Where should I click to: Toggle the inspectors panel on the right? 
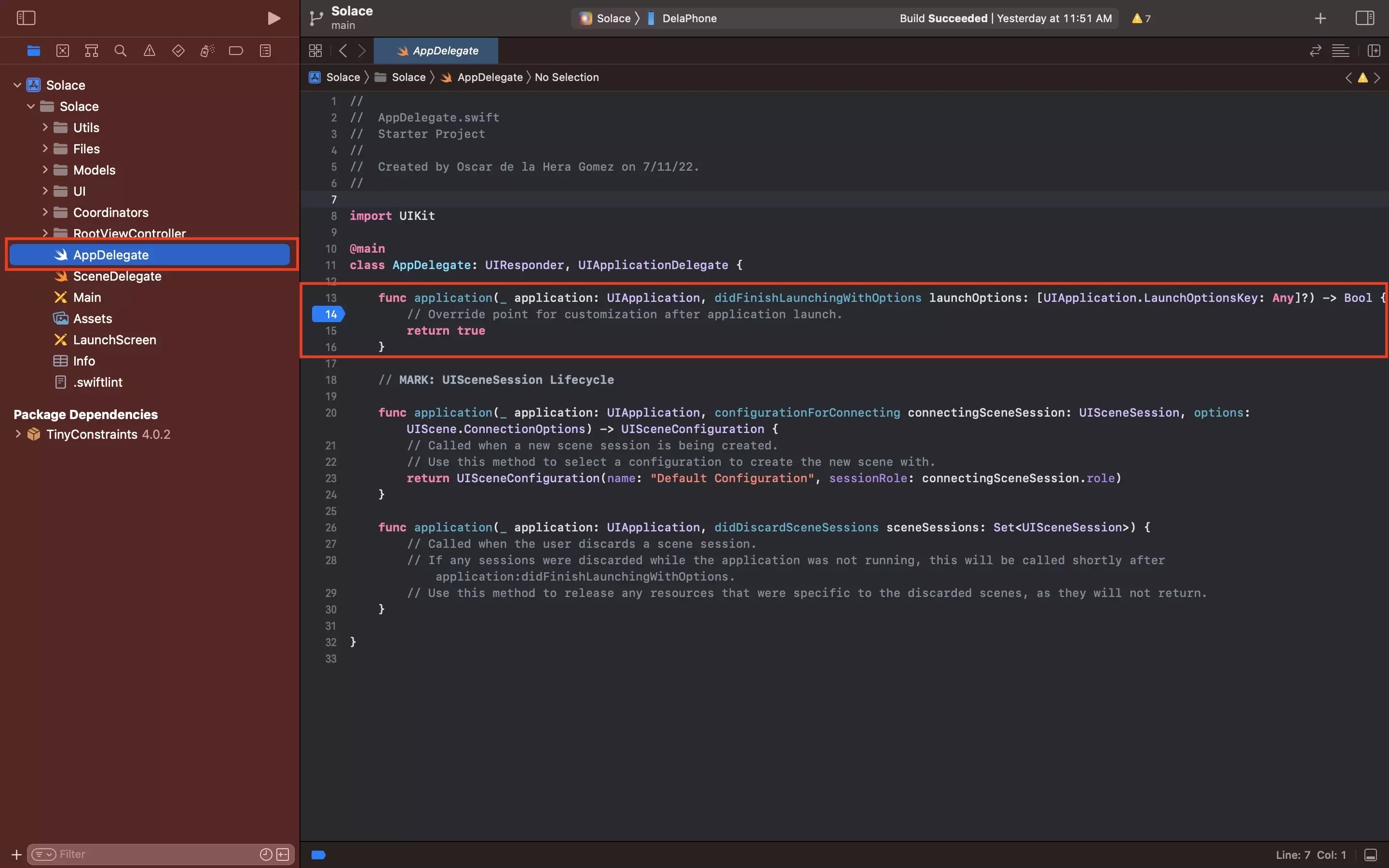click(1365, 18)
